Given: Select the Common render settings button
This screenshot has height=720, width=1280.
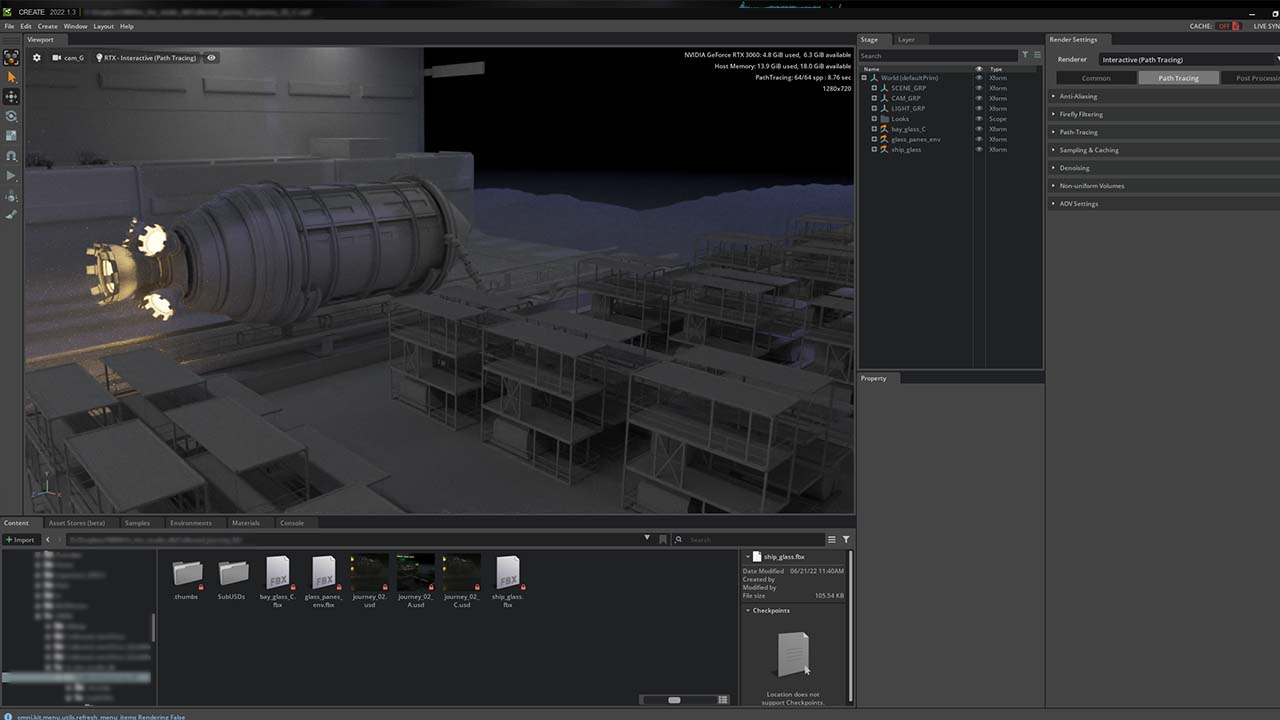Looking at the screenshot, I should coord(1096,78).
